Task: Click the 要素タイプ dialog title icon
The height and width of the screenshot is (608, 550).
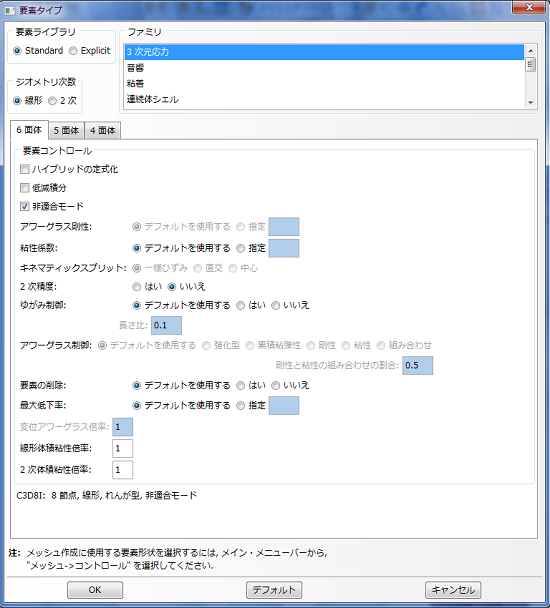Action: [10, 10]
